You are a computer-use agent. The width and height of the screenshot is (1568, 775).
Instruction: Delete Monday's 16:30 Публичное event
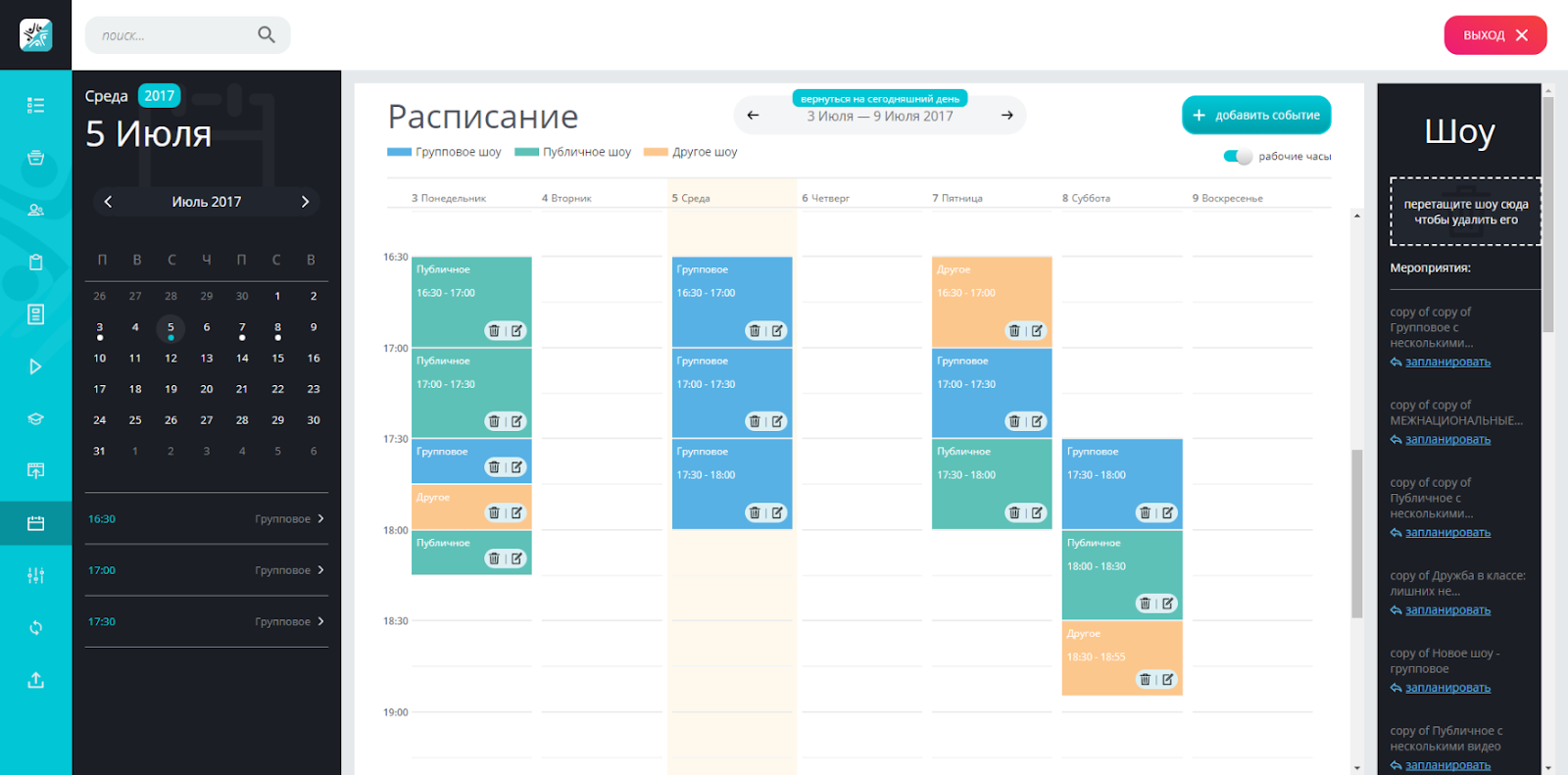pyautogui.click(x=494, y=331)
